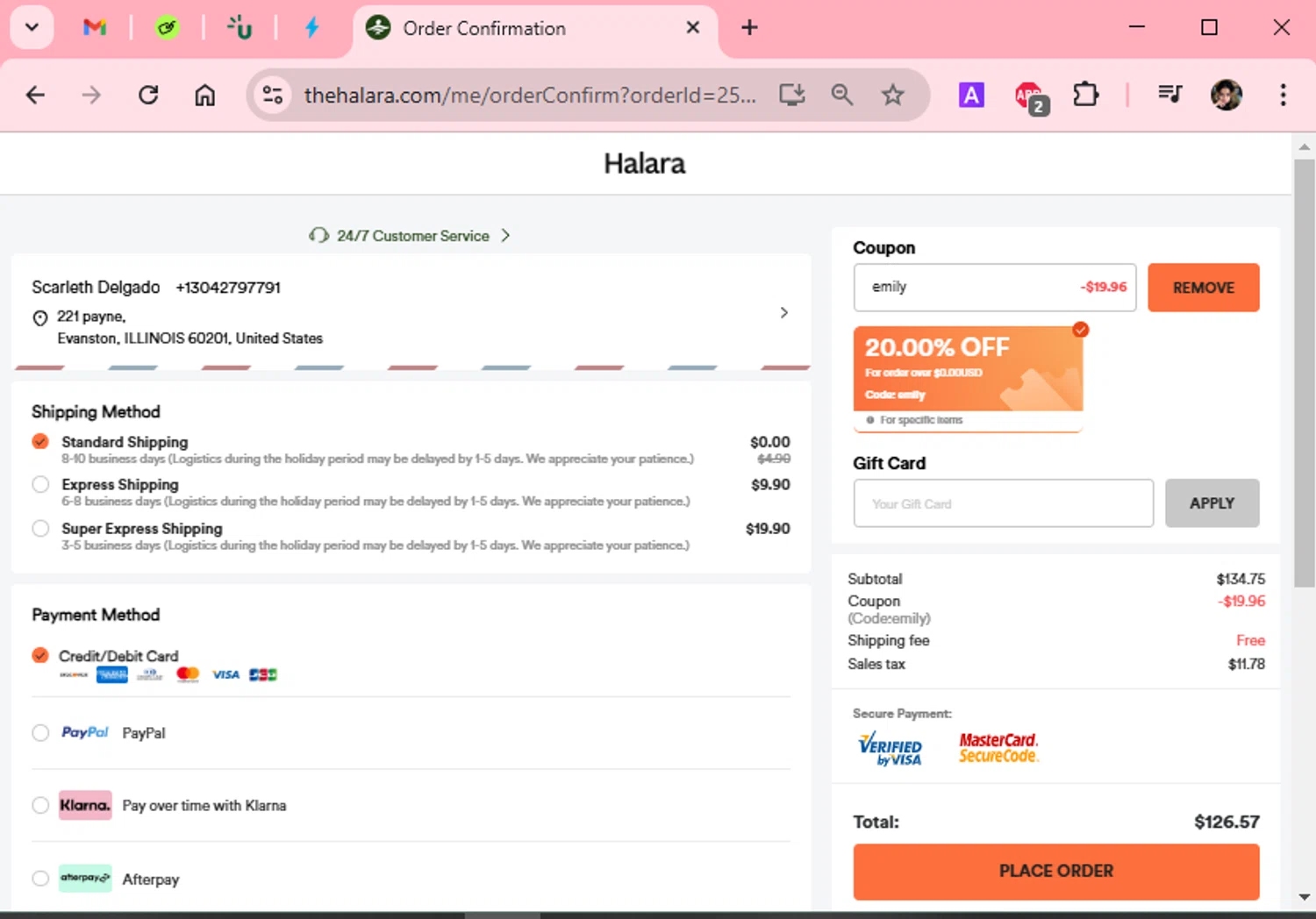Click the Visa card logo
This screenshot has width=1316, height=919.
[x=225, y=674]
